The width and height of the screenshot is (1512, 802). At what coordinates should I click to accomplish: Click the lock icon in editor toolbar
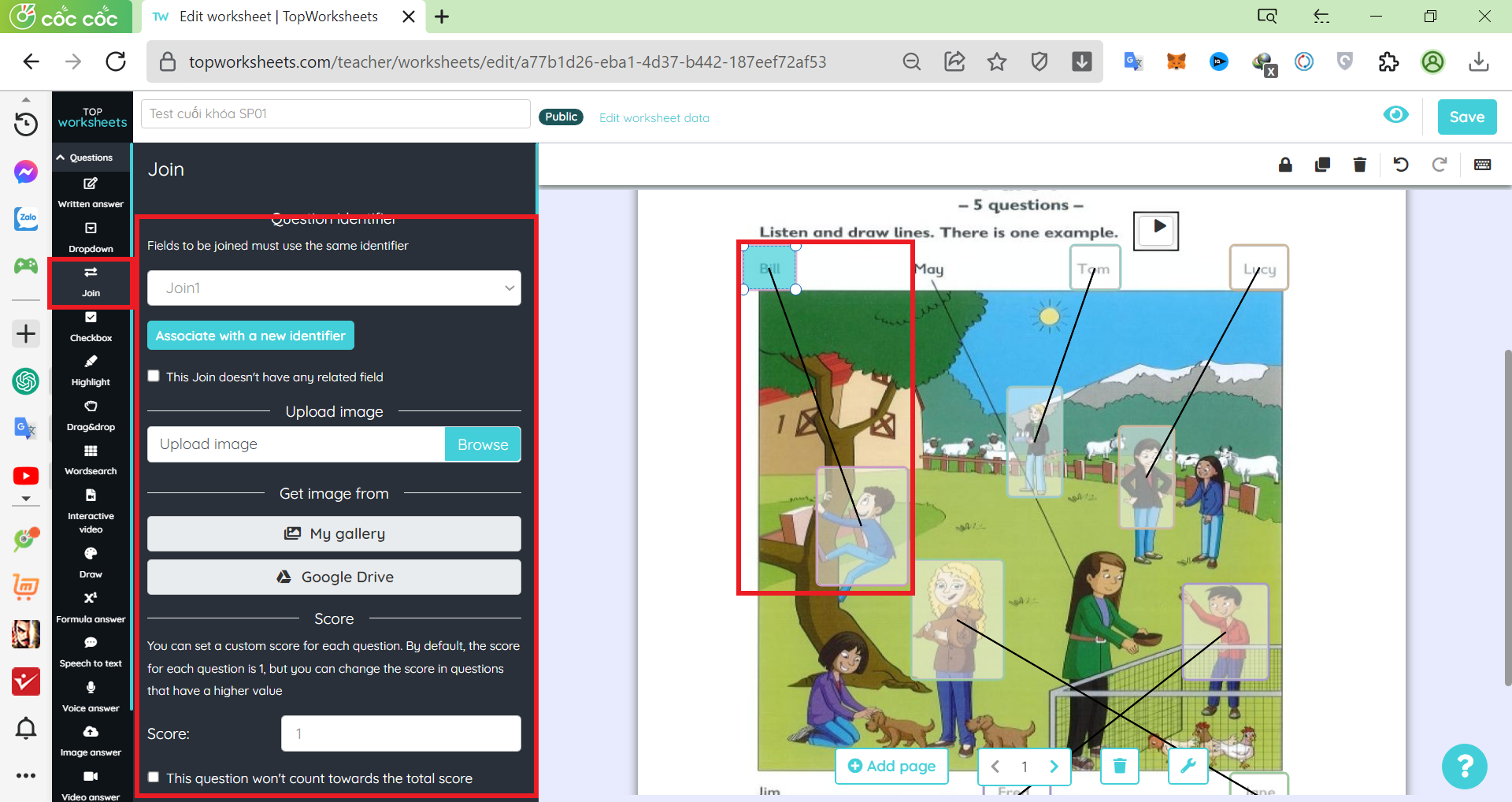coord(1285,165)
